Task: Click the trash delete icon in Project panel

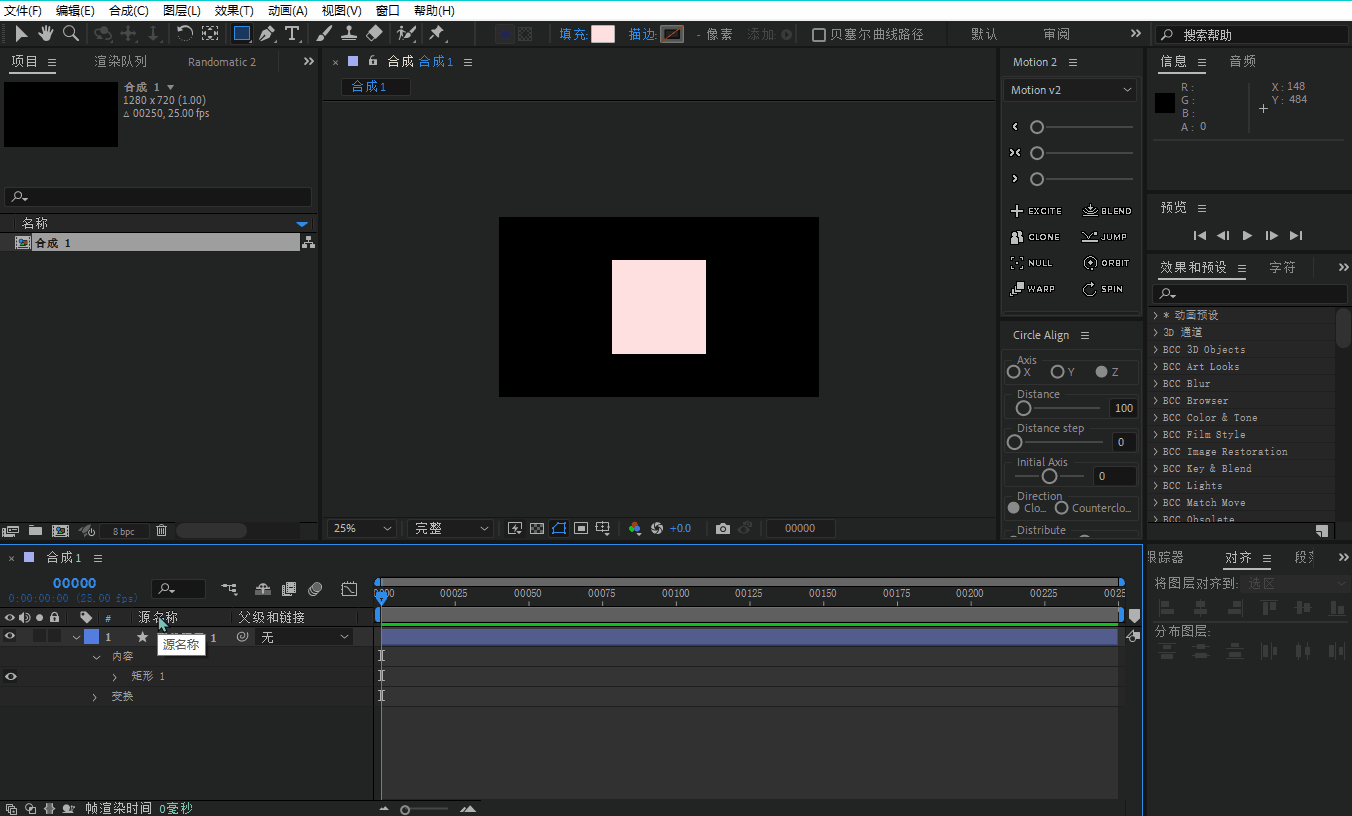Action: [x=161, y=530]
